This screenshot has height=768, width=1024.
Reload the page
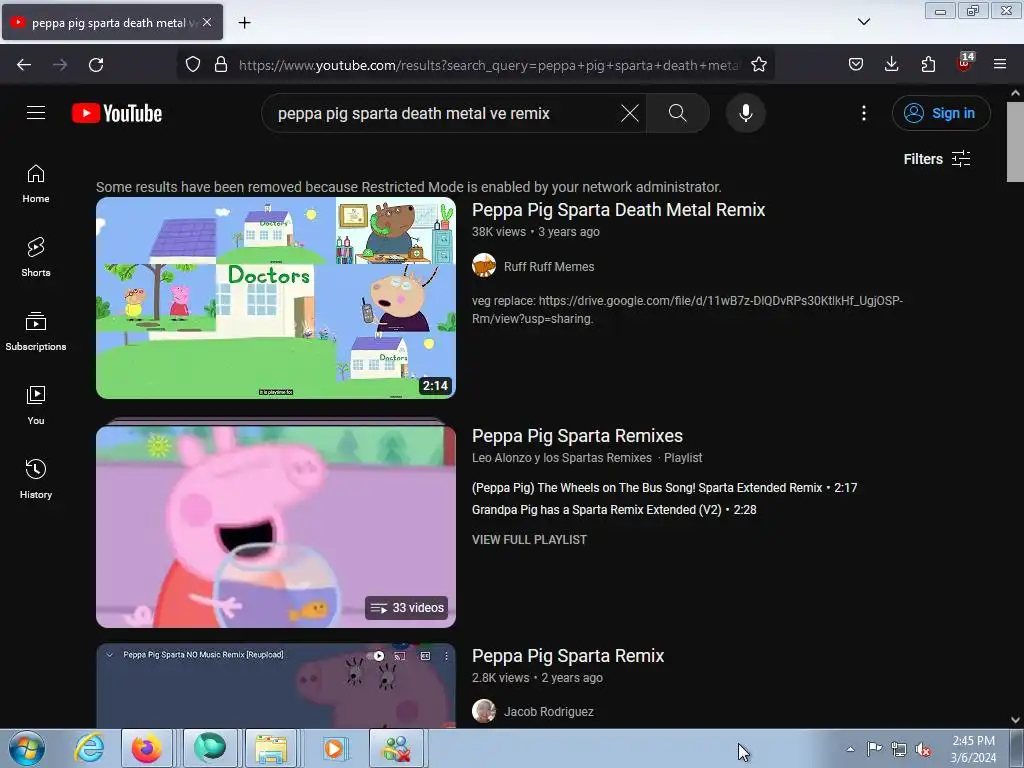tap(96, 65)
